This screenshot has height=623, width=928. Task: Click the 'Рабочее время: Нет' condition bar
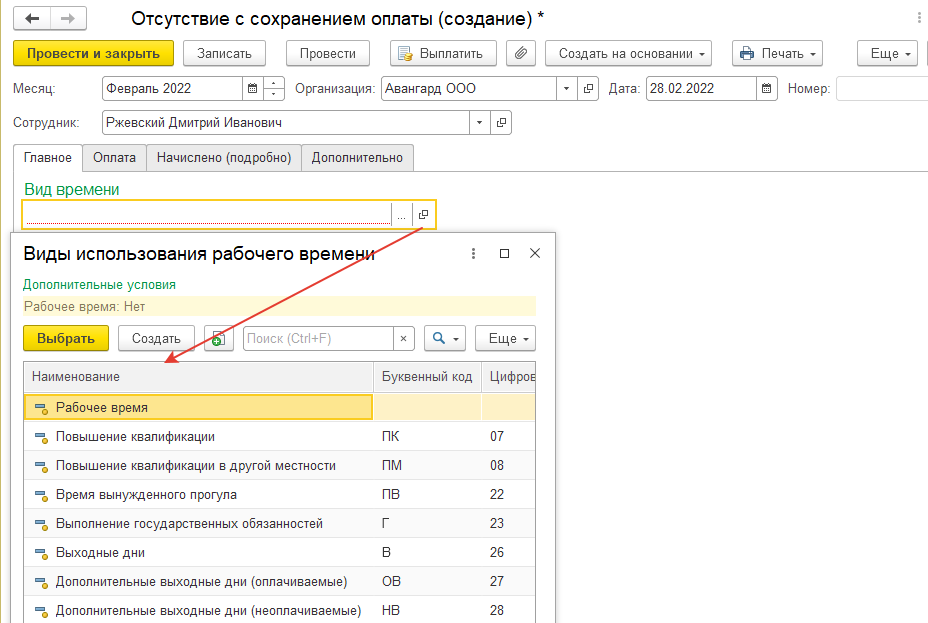[x=279, y=306]
